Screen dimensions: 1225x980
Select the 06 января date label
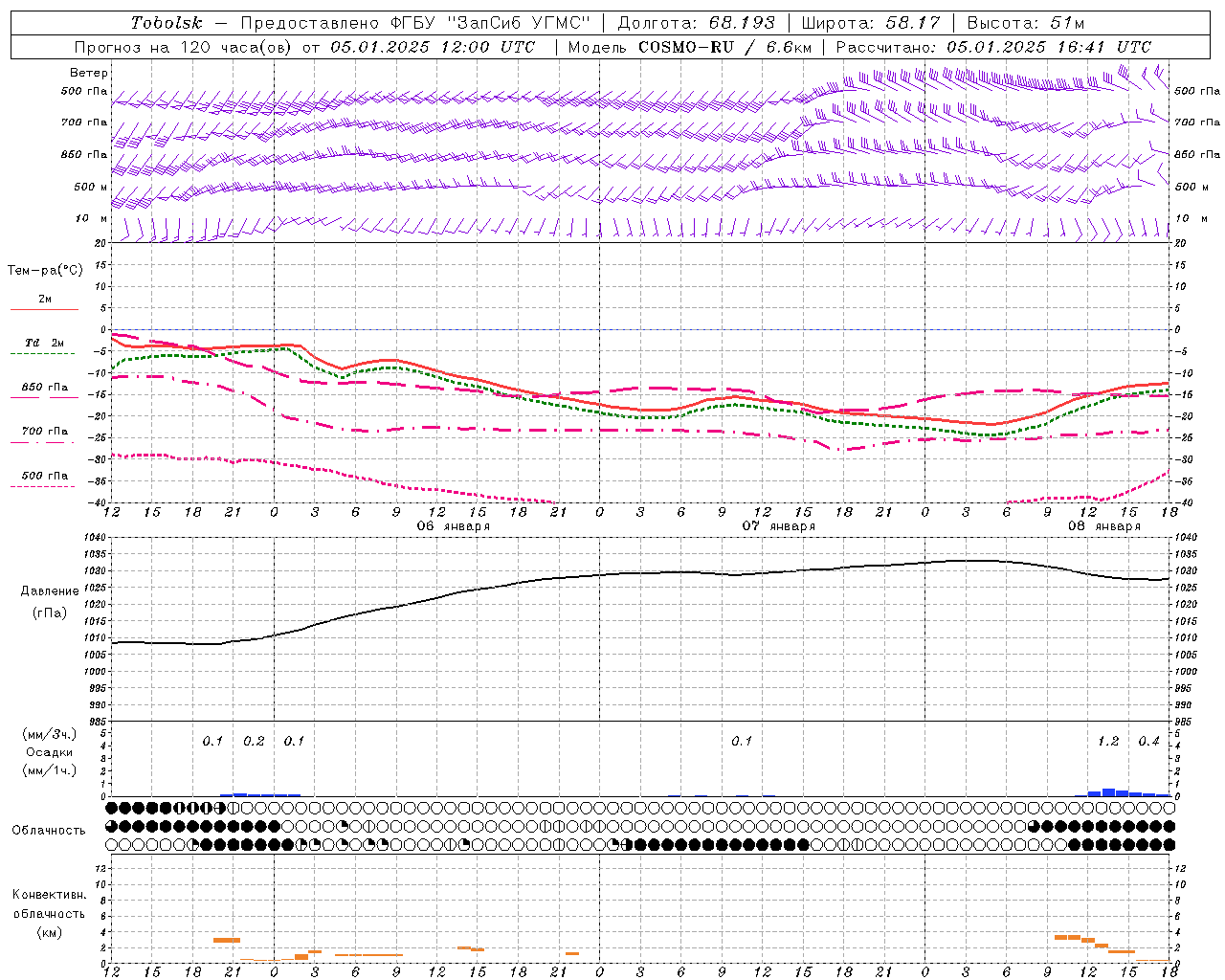[x=453, y=526]
